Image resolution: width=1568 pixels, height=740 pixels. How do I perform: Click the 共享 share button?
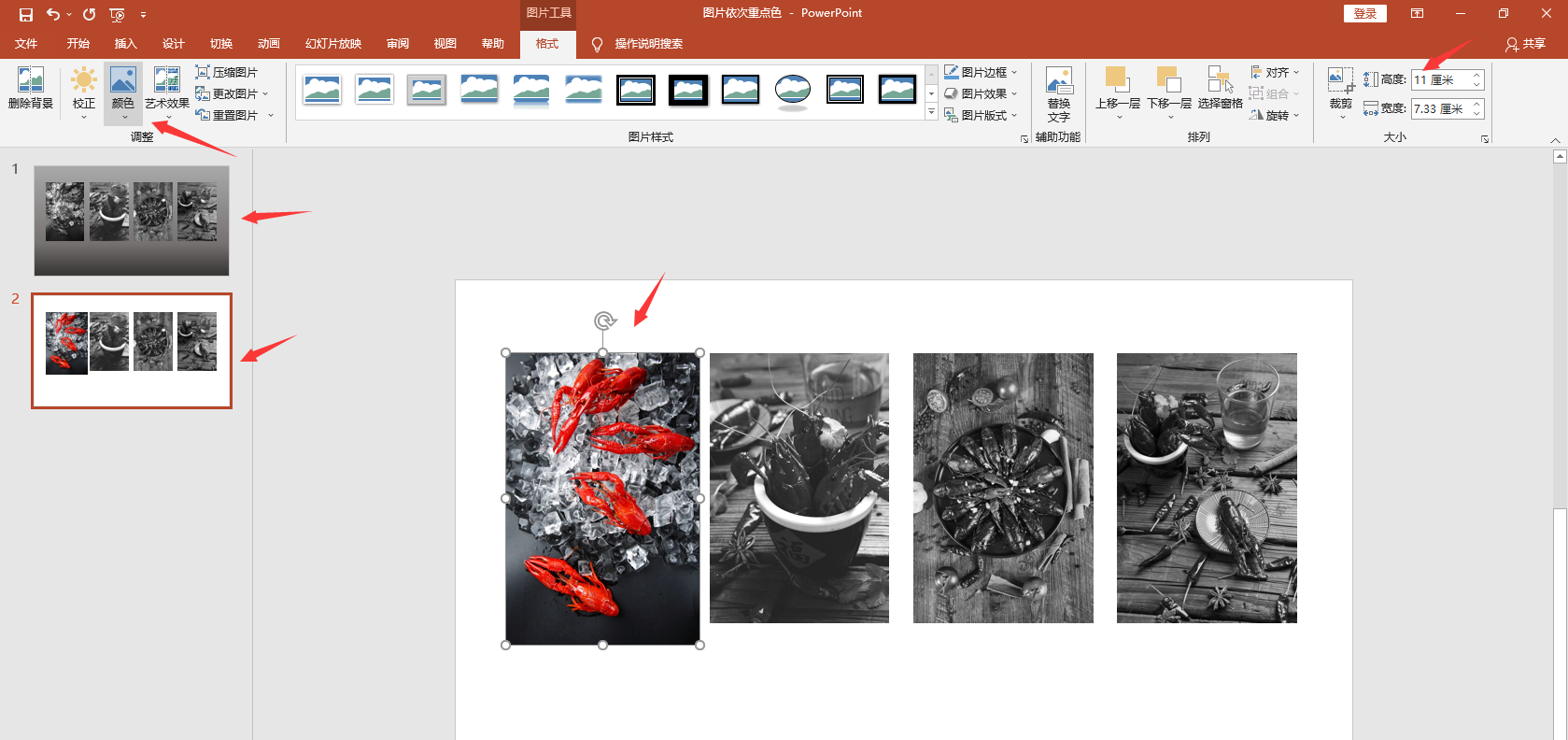tap(1526, 44)
